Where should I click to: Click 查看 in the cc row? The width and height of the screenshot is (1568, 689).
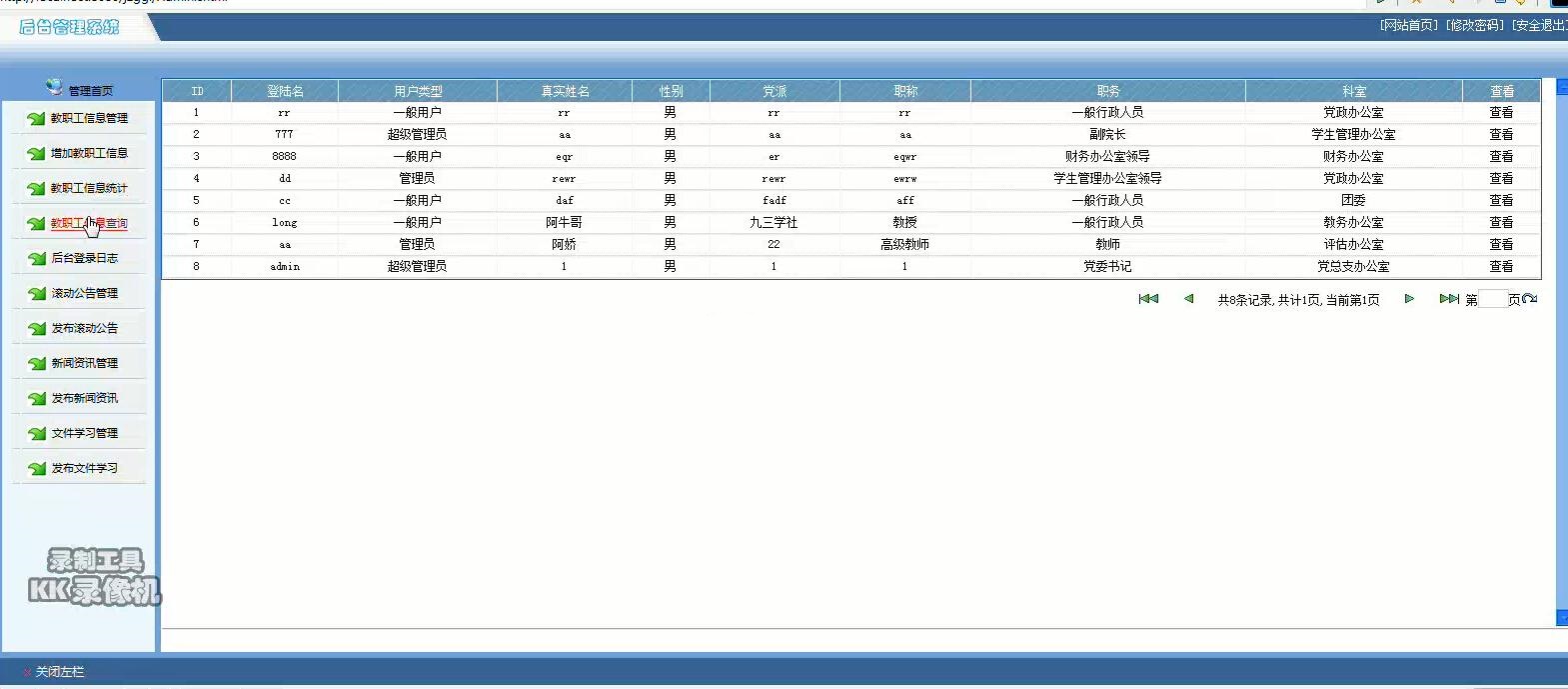click(x=1501, y=200)
